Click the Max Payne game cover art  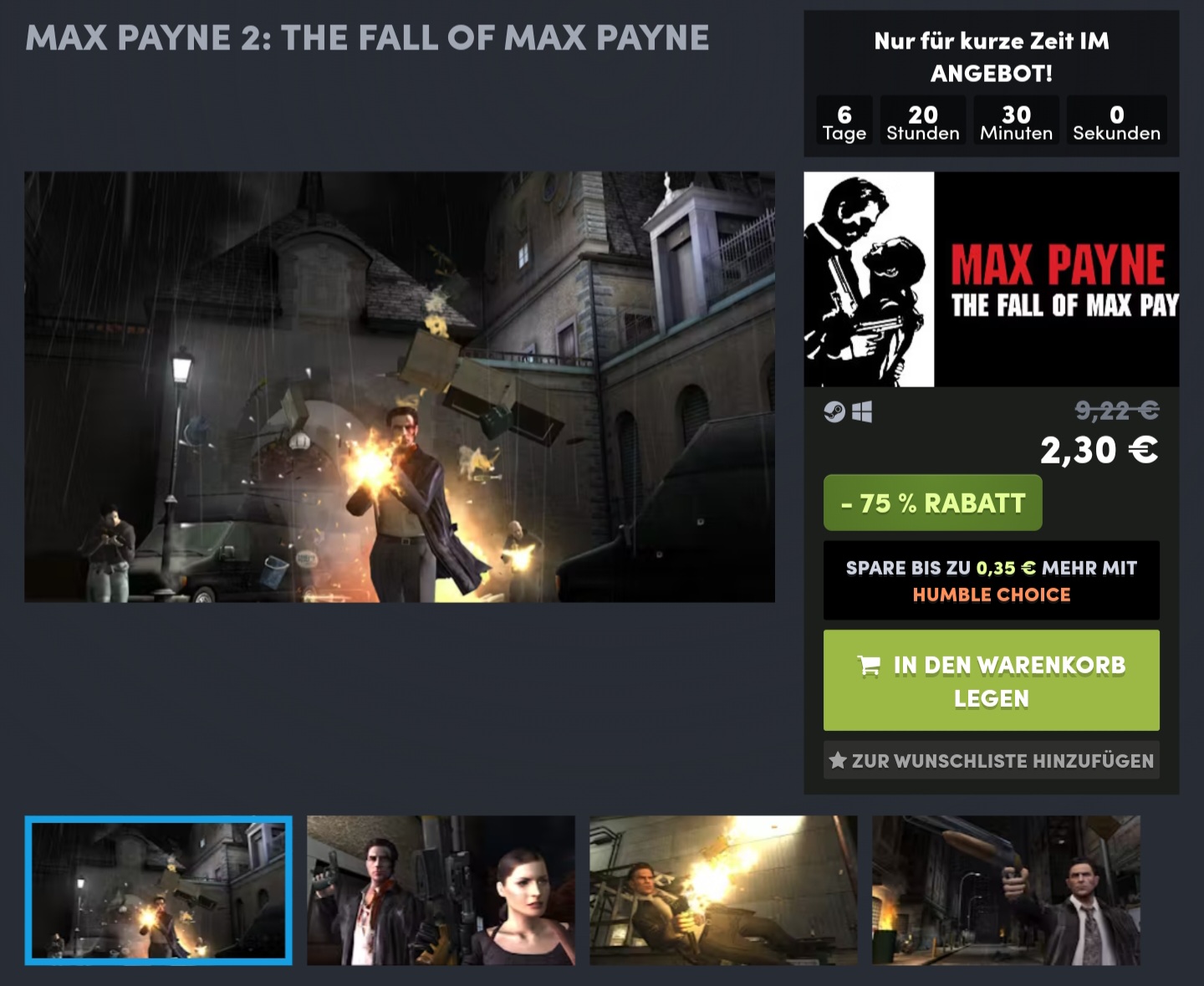click(992, 279)
